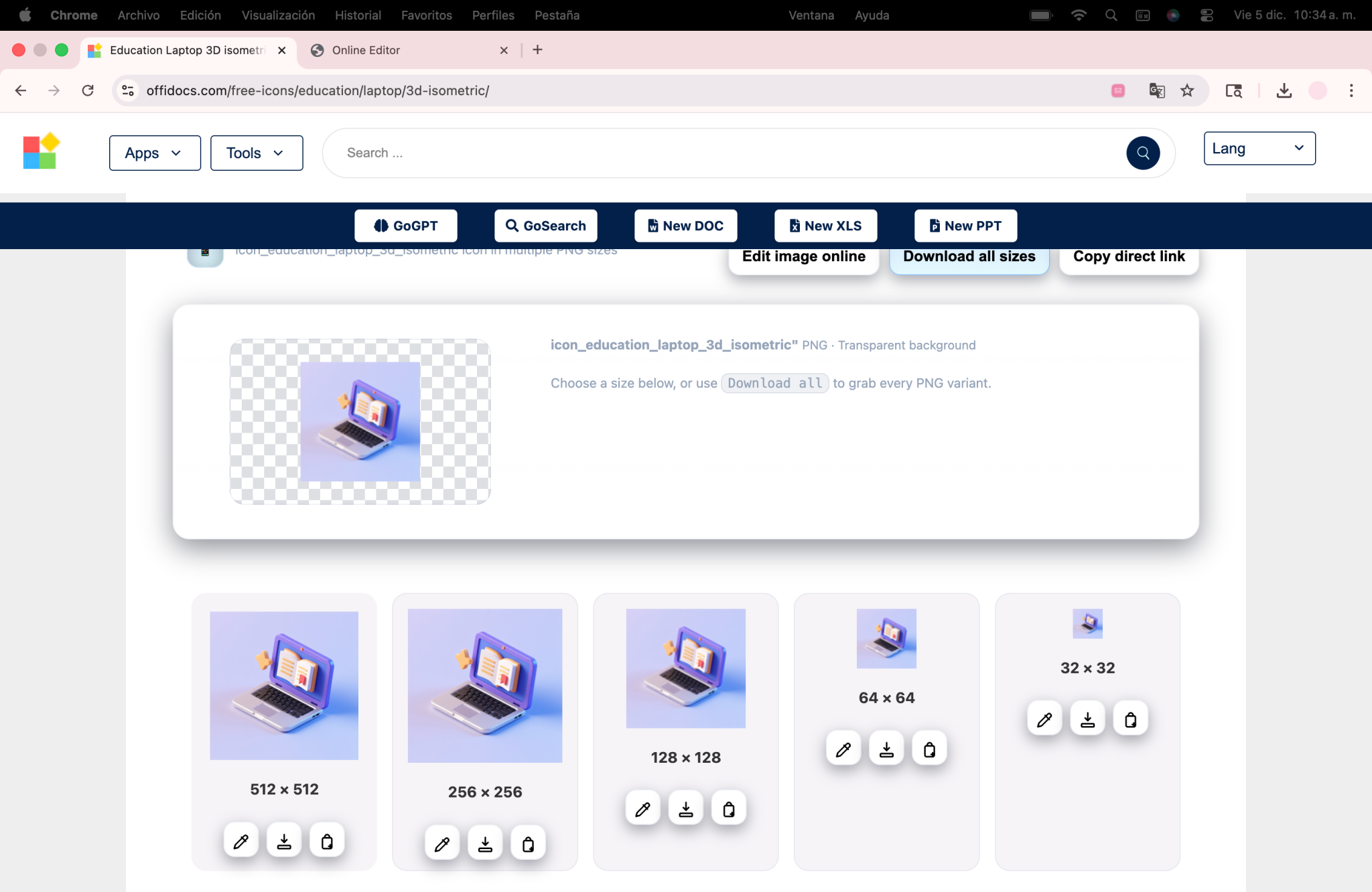Click the Google Translate icon in address bar
The image size is (1372, 892).
point(1157,90)
